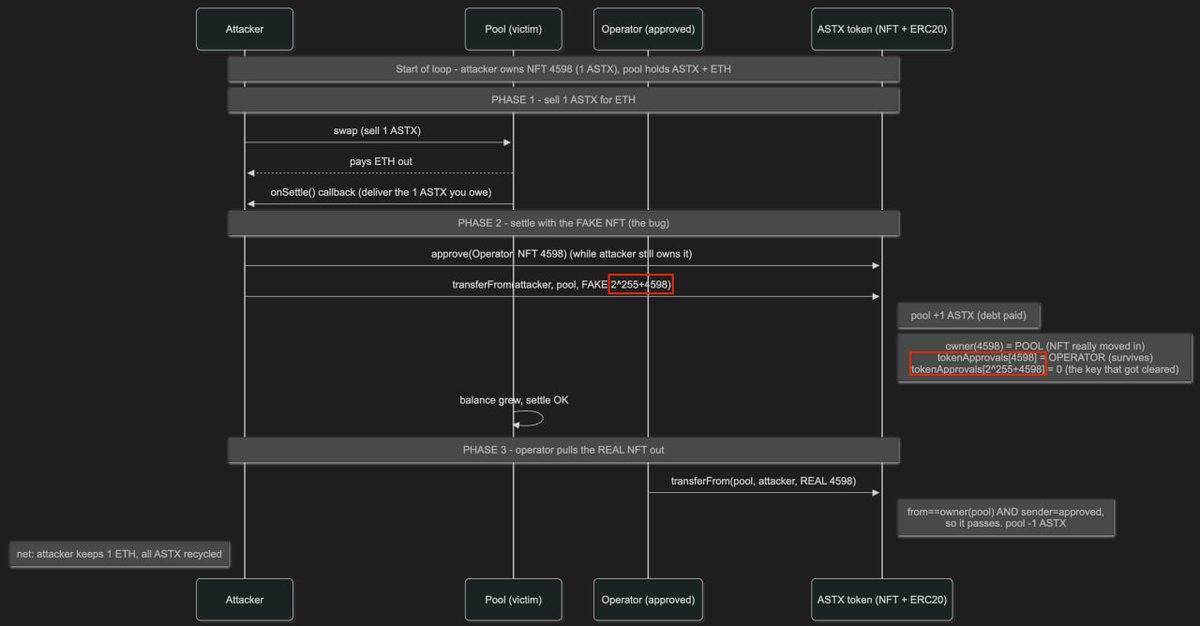The image size is (1200, 626).
Task: Select the top Operator (approved) box
Action: (648, 29)
